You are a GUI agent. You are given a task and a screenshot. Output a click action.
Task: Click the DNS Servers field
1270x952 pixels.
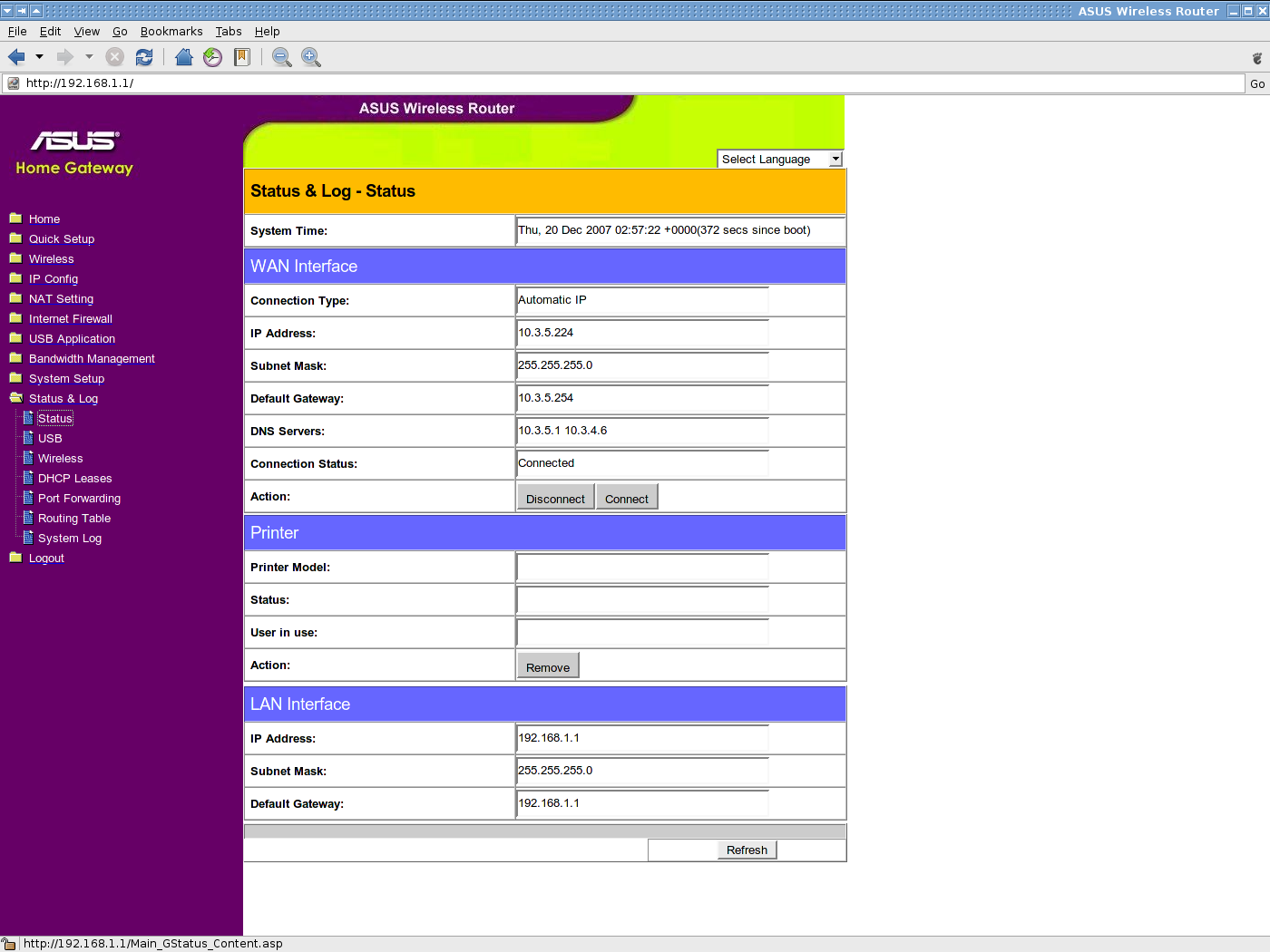coord(642,431)
